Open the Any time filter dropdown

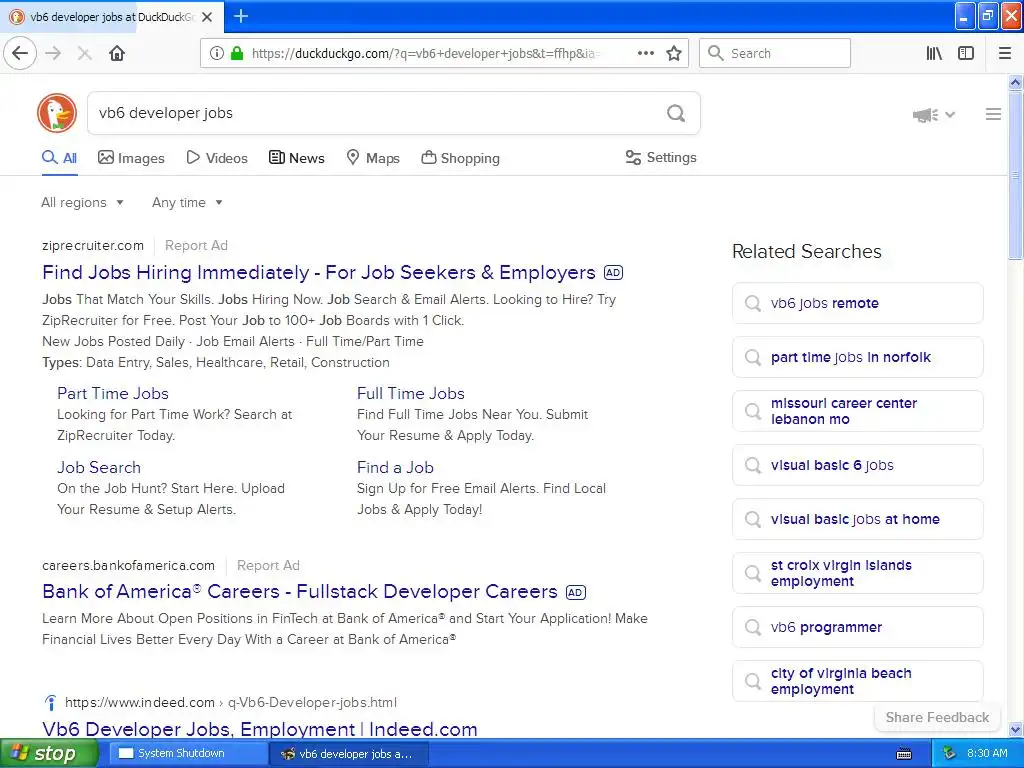click(187, 202)
